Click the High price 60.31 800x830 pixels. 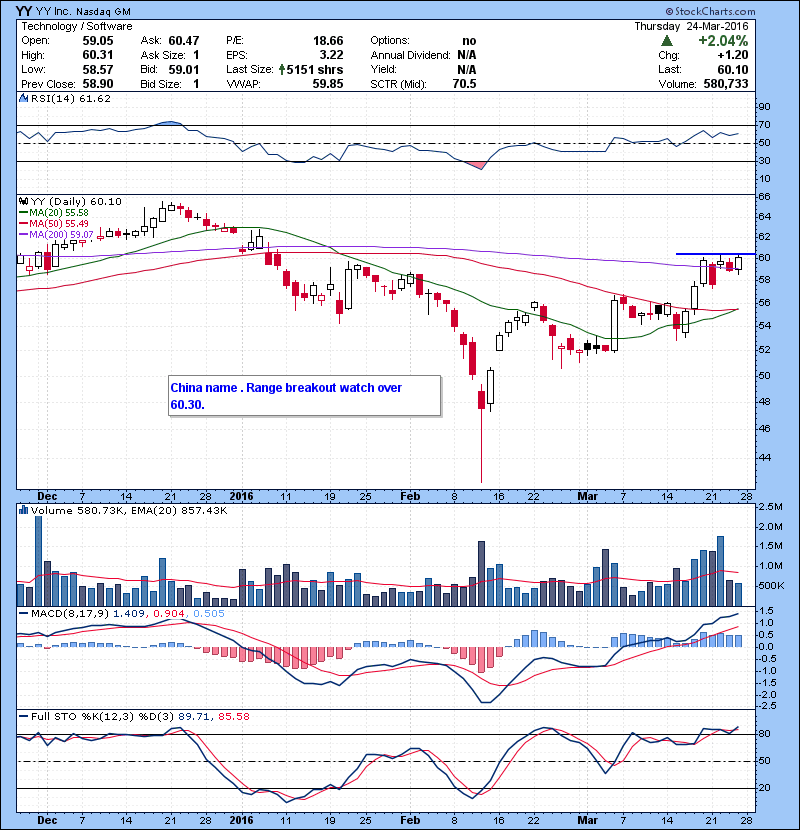coord(98,55)
